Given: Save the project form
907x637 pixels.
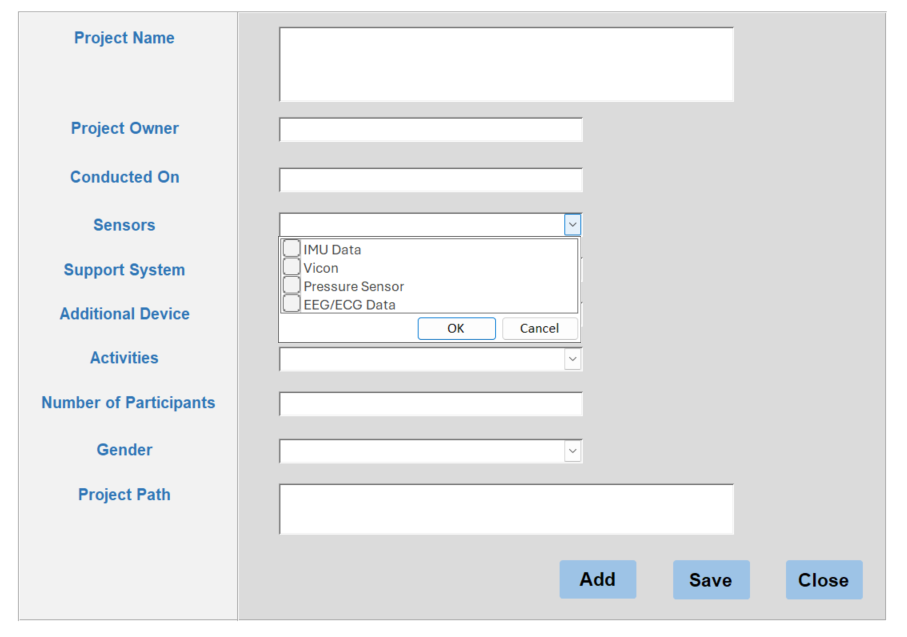Looking at the screenshot, I should tap(711, 580).
